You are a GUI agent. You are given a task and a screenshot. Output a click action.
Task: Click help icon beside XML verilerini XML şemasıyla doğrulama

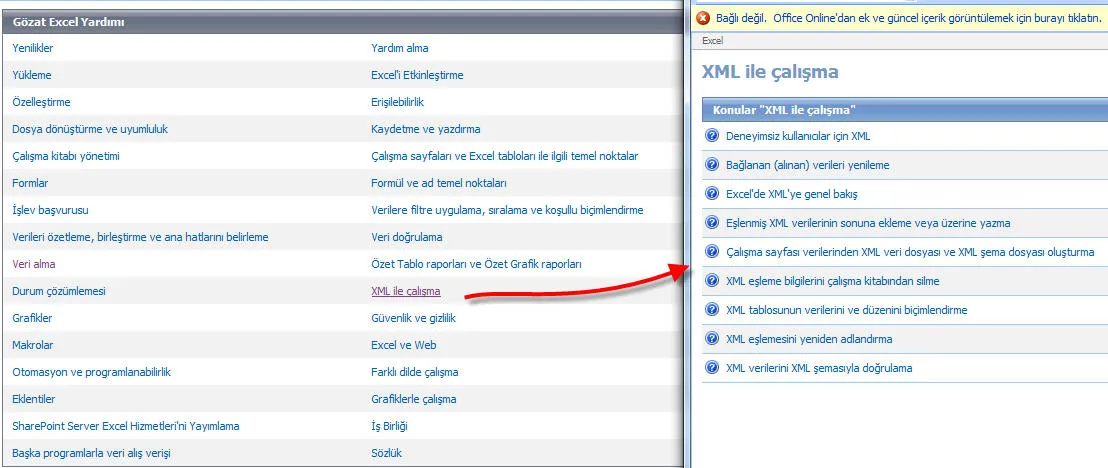click(x=712, y=368)
